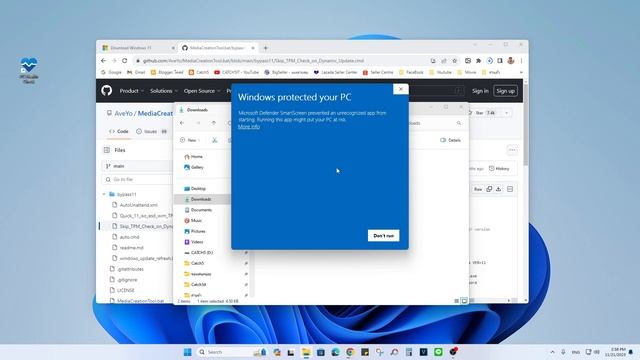
Task: Toggle the GitHub Files panel icon
Action: pos(107,150)
